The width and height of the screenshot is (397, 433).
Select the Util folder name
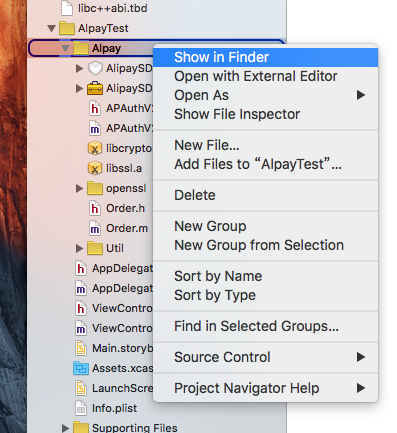coord(115,248)
